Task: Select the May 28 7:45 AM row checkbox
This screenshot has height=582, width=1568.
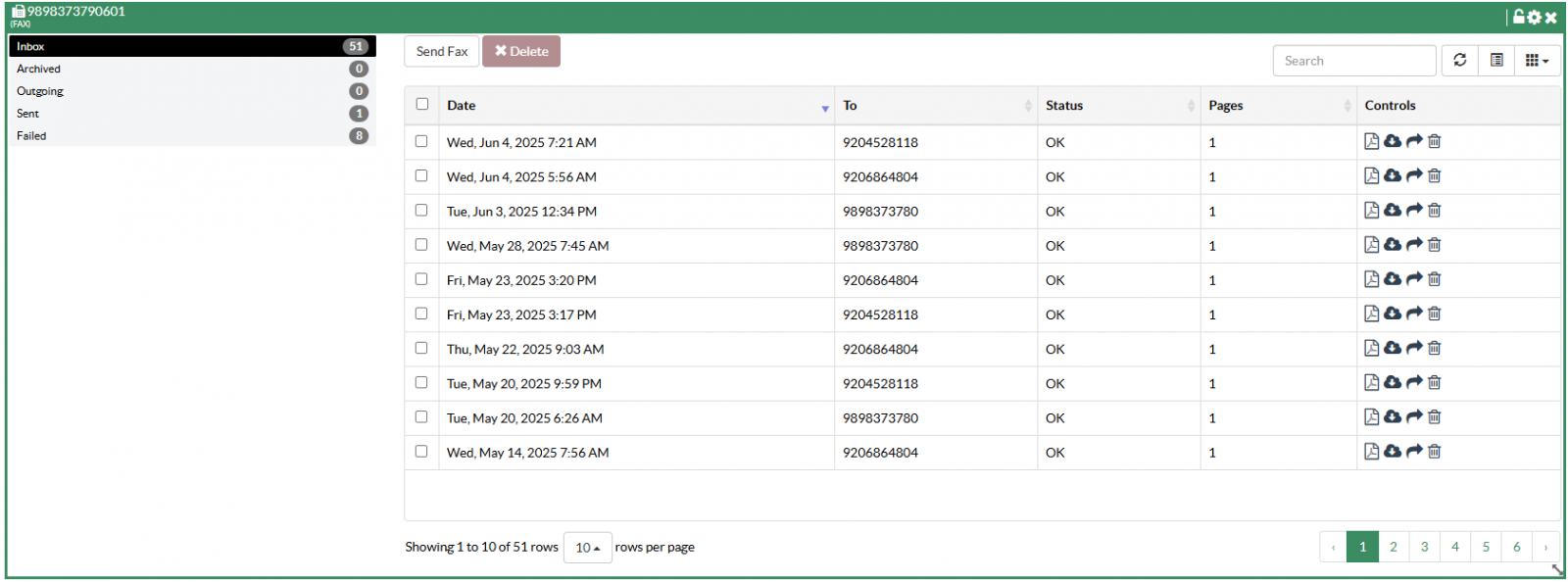Action: [421, 244]
